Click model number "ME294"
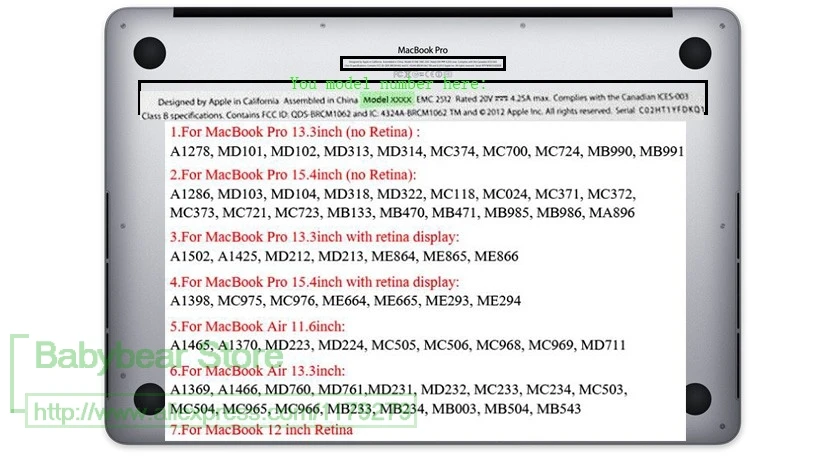 (x=499, y=301)
